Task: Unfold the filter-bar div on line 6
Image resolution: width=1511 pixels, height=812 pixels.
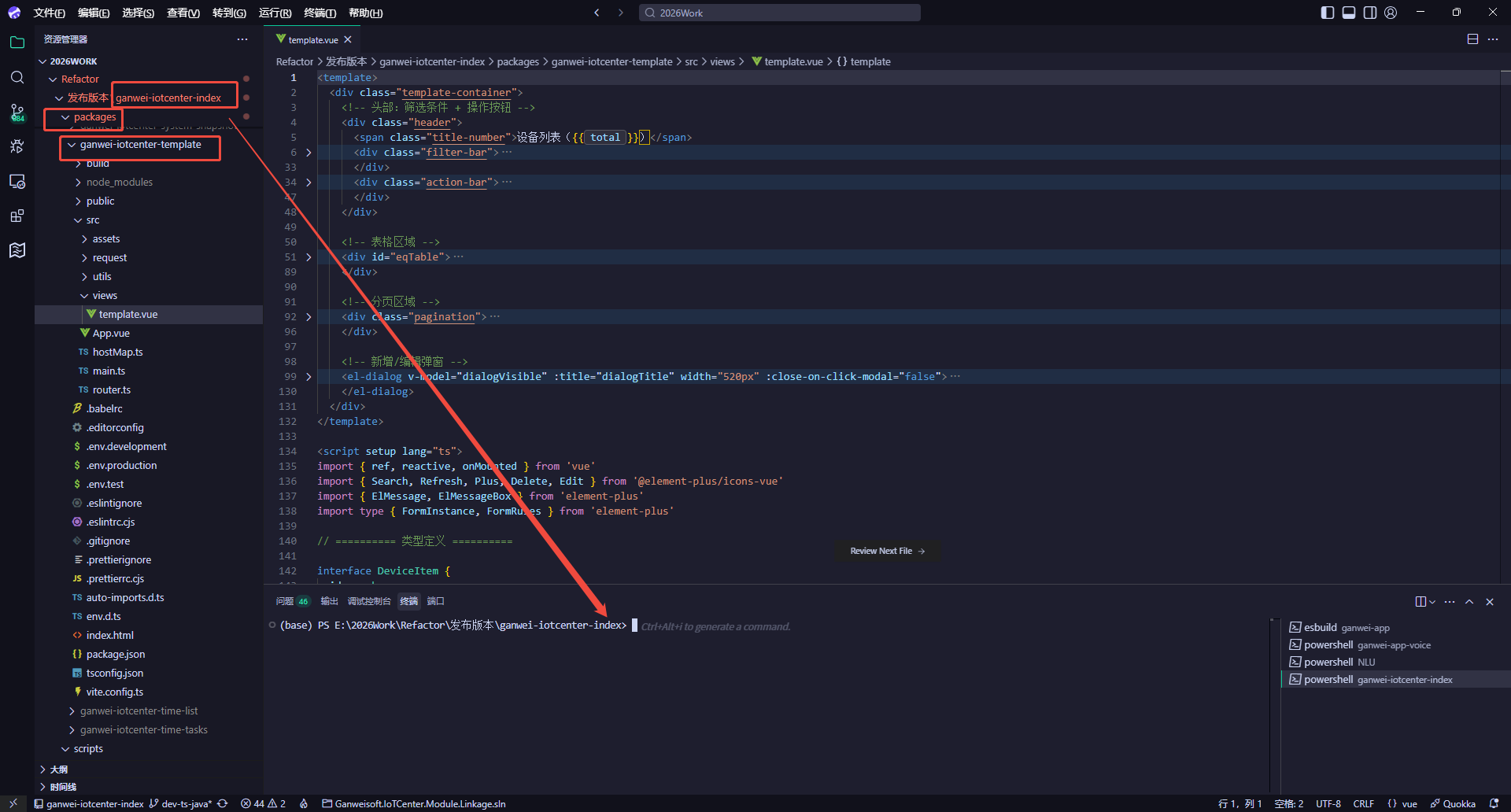Action: (308, 153)
